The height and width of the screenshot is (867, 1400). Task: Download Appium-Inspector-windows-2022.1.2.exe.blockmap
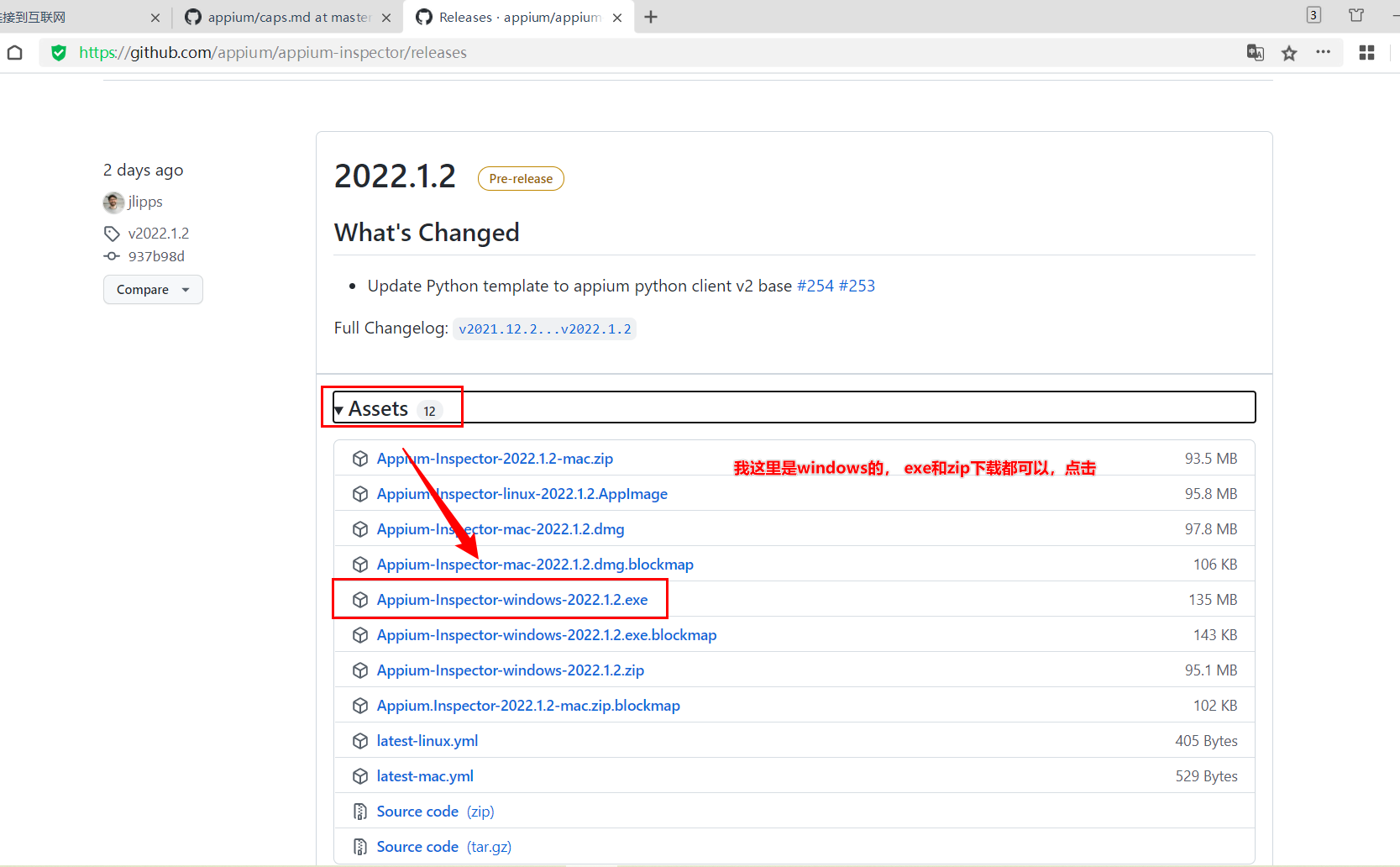[x=547, y=635]
